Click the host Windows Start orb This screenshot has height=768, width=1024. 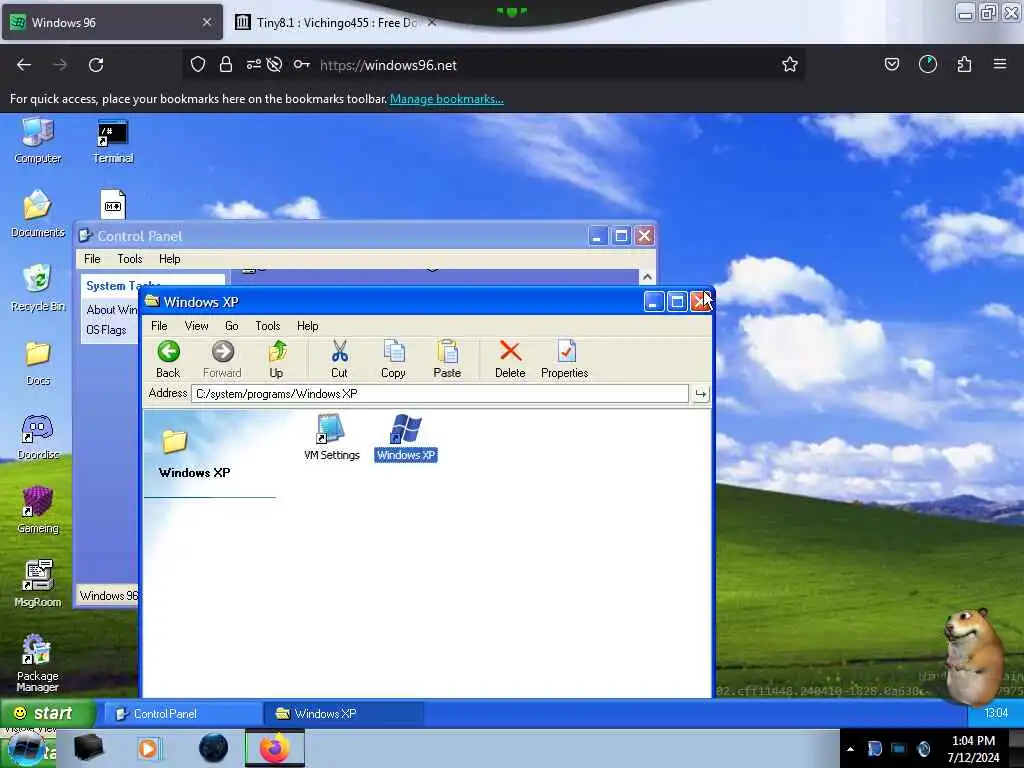[x=26, y=749]
